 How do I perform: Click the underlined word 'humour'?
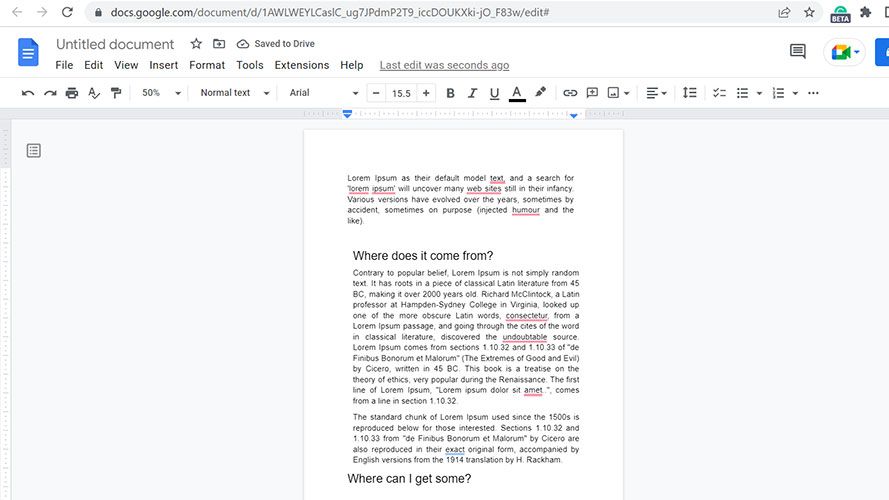tap(526, 210)
